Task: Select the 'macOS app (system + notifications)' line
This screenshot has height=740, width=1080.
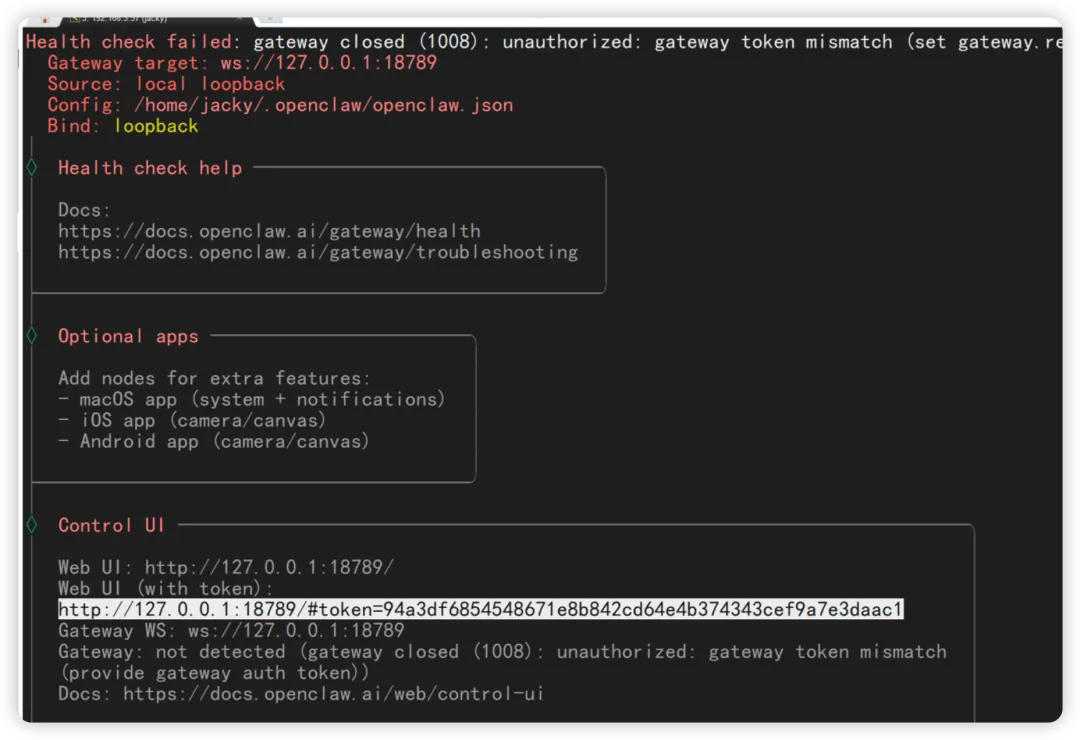Action: (x=252, y=399)
